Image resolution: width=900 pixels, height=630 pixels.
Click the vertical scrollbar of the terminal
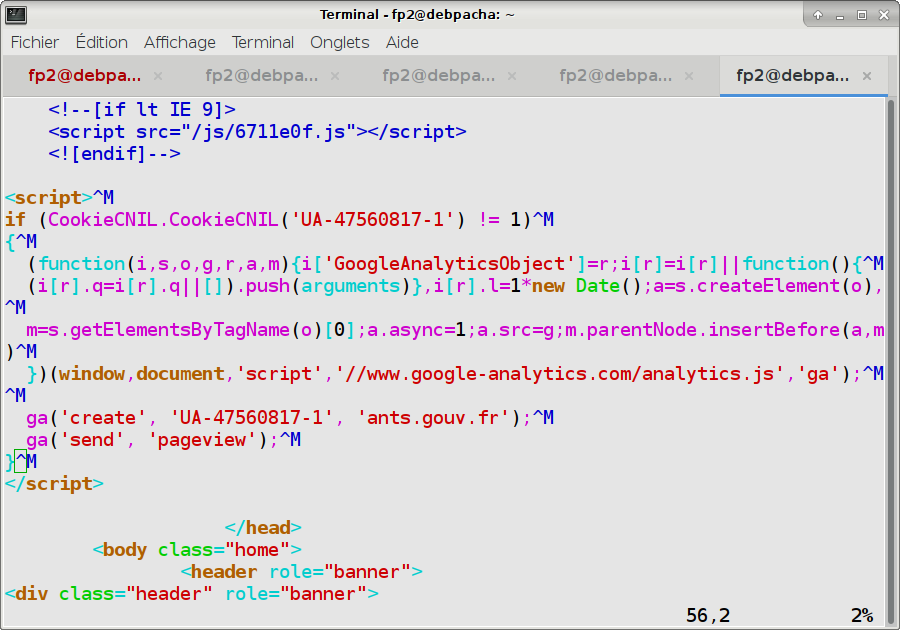coord(891,361)
